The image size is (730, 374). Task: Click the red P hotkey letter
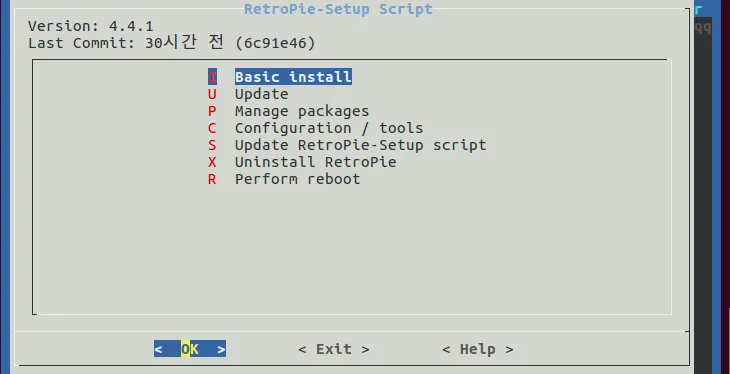(x=212, y=111)
